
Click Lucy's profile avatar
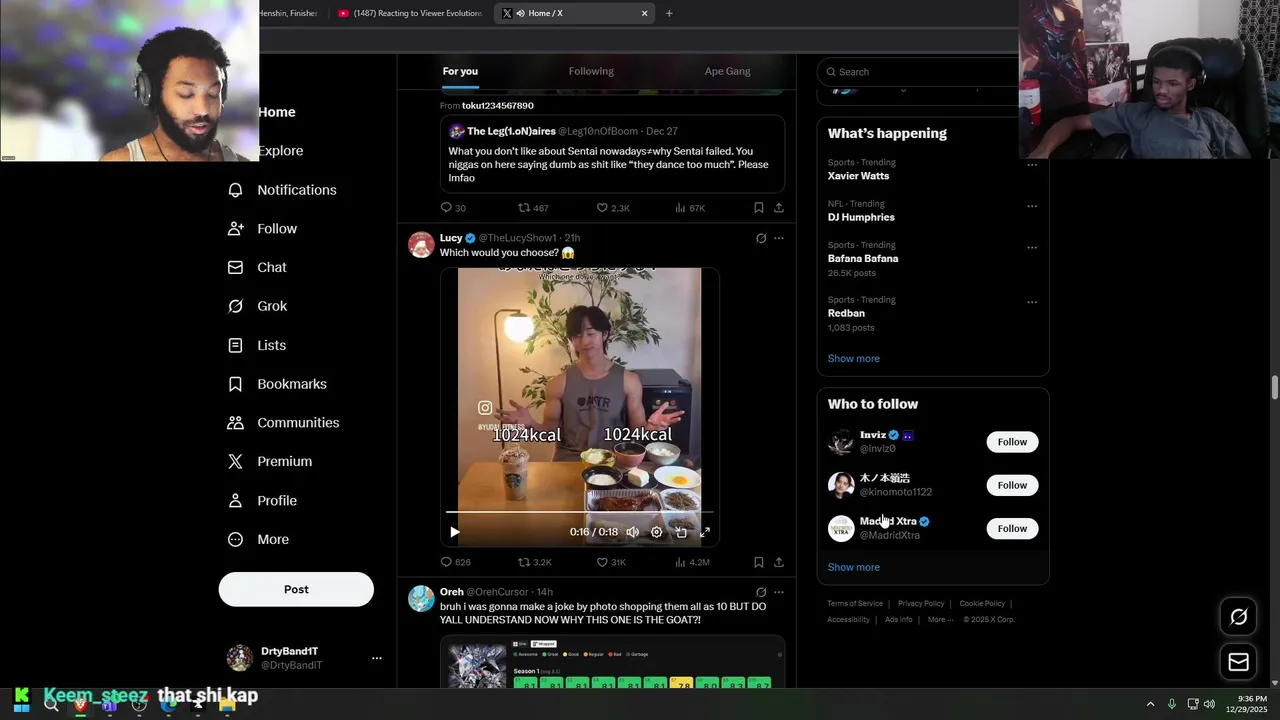(x=421, y=245)
